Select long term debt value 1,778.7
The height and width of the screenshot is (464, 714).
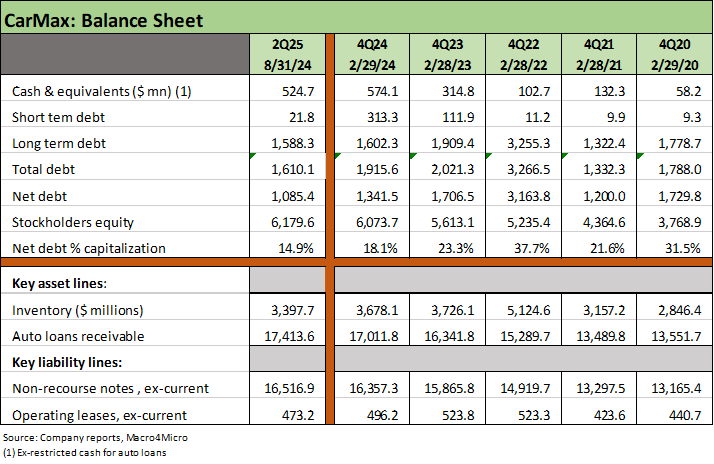680,143
